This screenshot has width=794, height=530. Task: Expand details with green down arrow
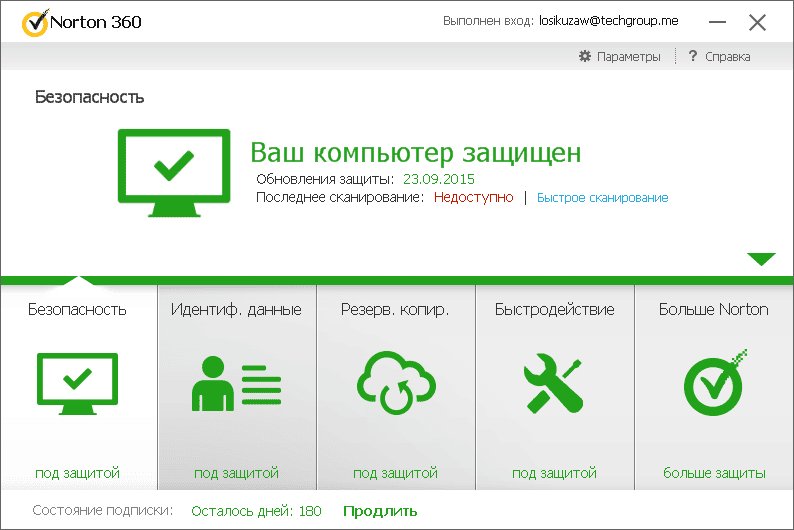761,259
